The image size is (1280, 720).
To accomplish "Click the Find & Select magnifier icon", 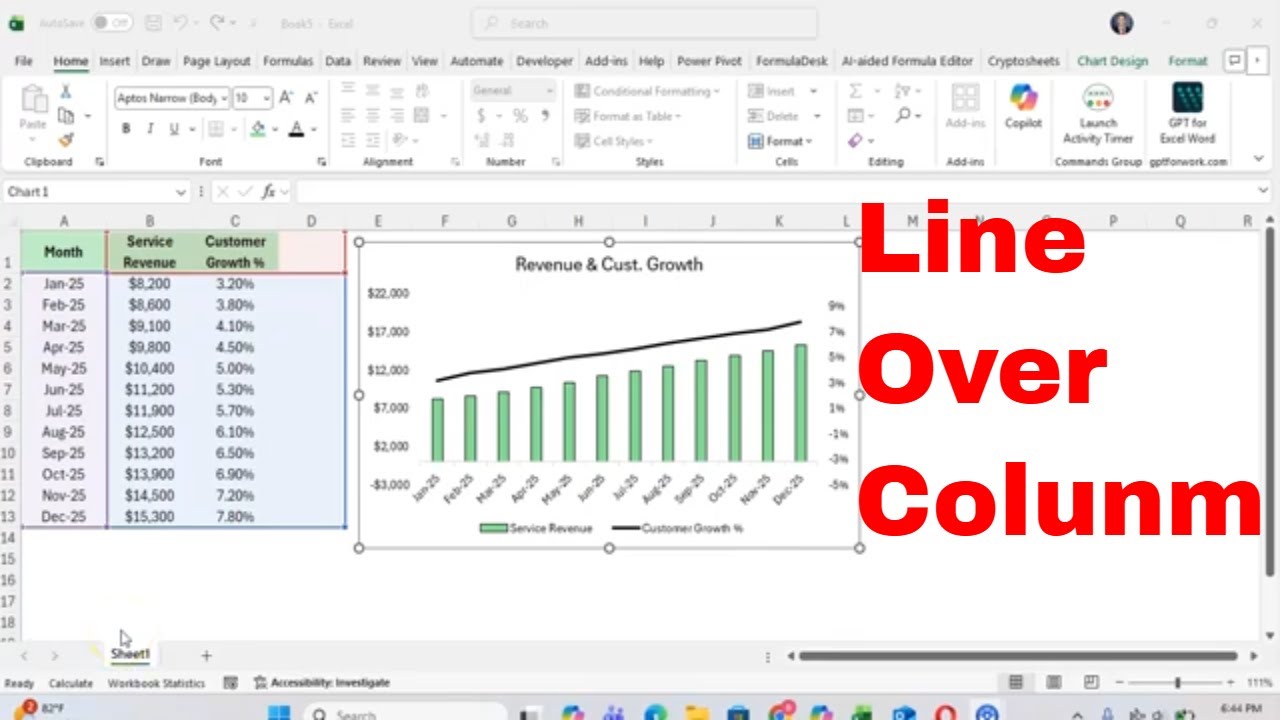I will point(904,116).
